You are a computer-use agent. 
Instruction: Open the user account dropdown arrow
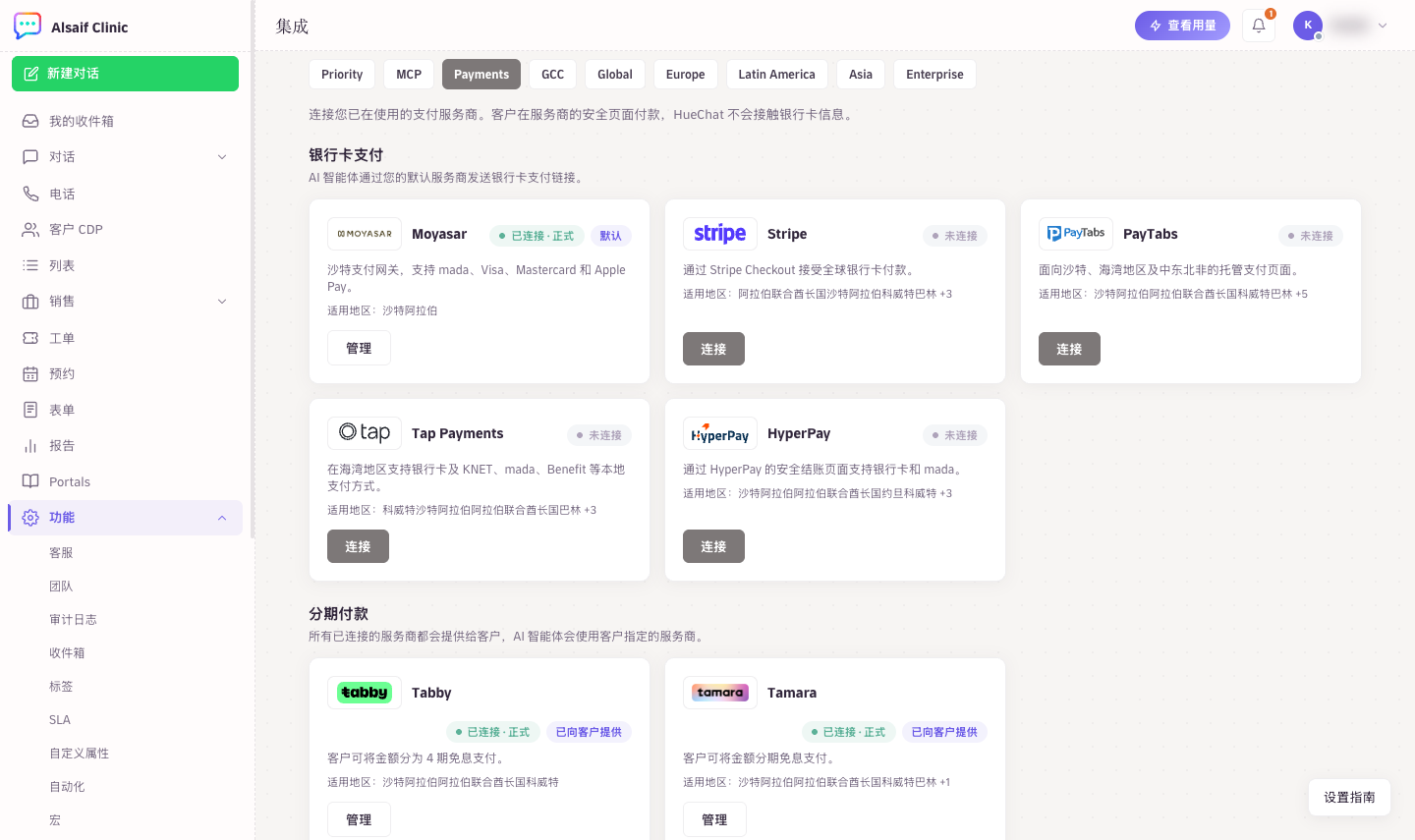[x=1383, y=26]
